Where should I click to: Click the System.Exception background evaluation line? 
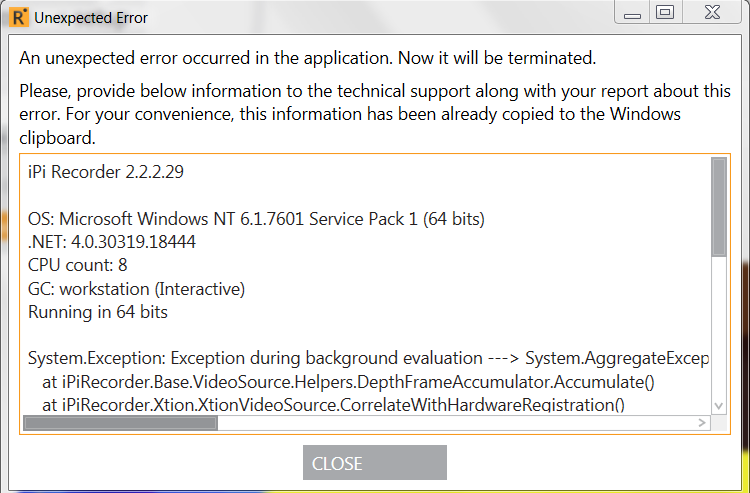[368, 358]
